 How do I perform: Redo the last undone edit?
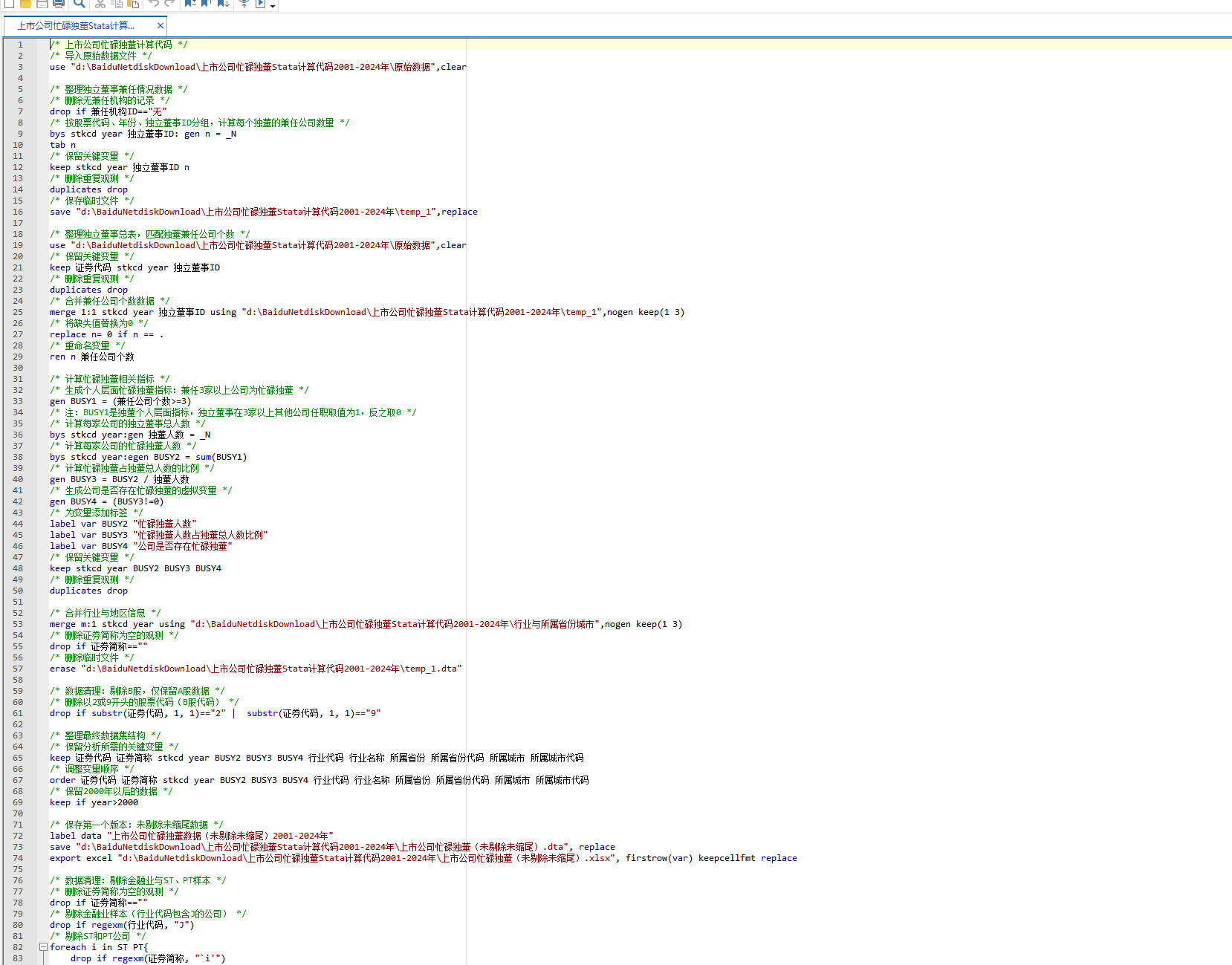click(170, 3)
